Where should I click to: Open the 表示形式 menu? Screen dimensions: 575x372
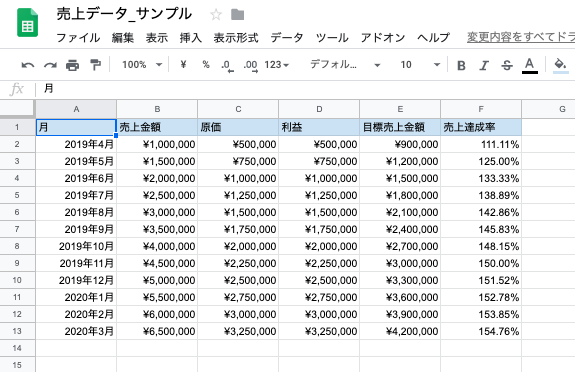point(236,37)
